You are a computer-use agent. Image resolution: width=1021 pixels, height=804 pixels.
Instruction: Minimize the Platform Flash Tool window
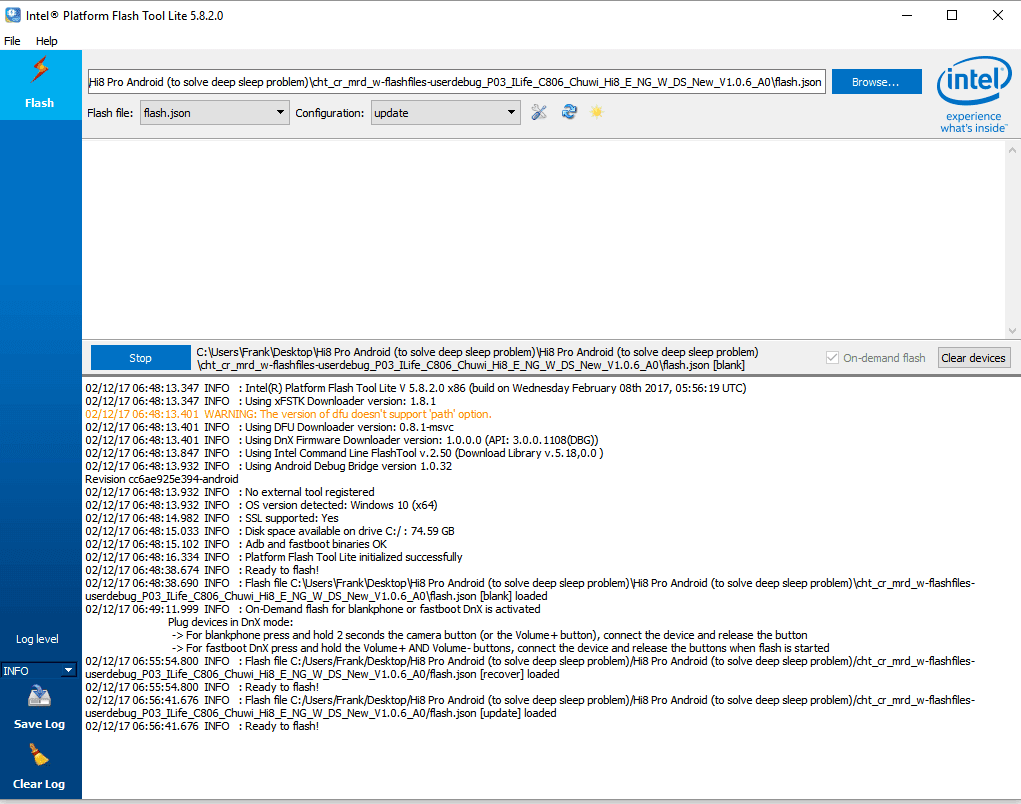click(x=907, y=15)
